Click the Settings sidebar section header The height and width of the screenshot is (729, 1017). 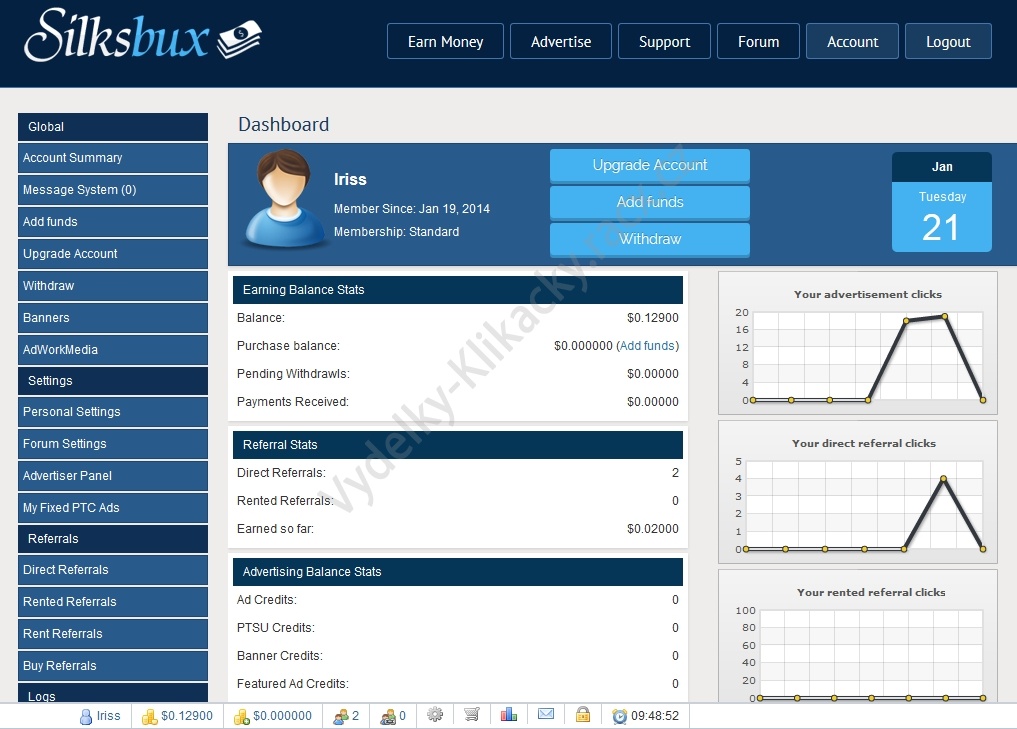pyautogui.click(x=113, y=381)
